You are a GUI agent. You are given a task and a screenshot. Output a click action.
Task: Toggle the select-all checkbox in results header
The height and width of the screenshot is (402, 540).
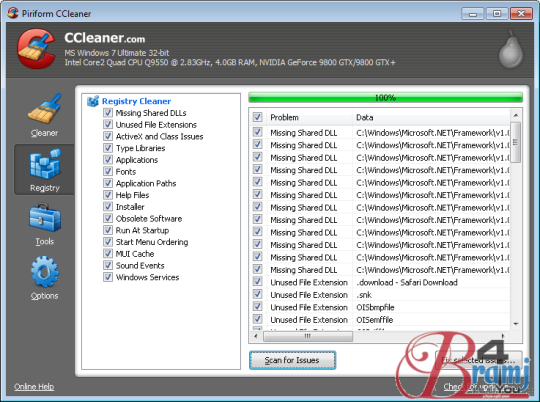[257, 117]
